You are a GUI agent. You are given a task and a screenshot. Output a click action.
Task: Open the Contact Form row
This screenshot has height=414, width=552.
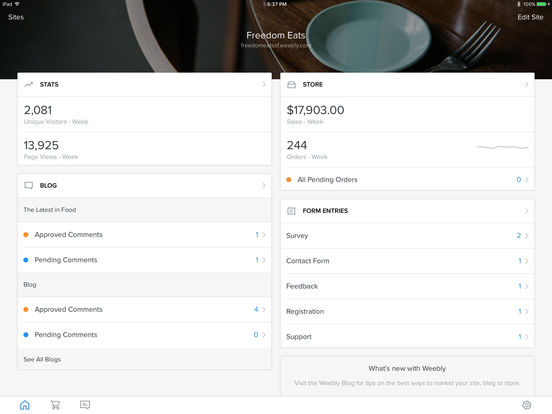(x=407, y=261)
